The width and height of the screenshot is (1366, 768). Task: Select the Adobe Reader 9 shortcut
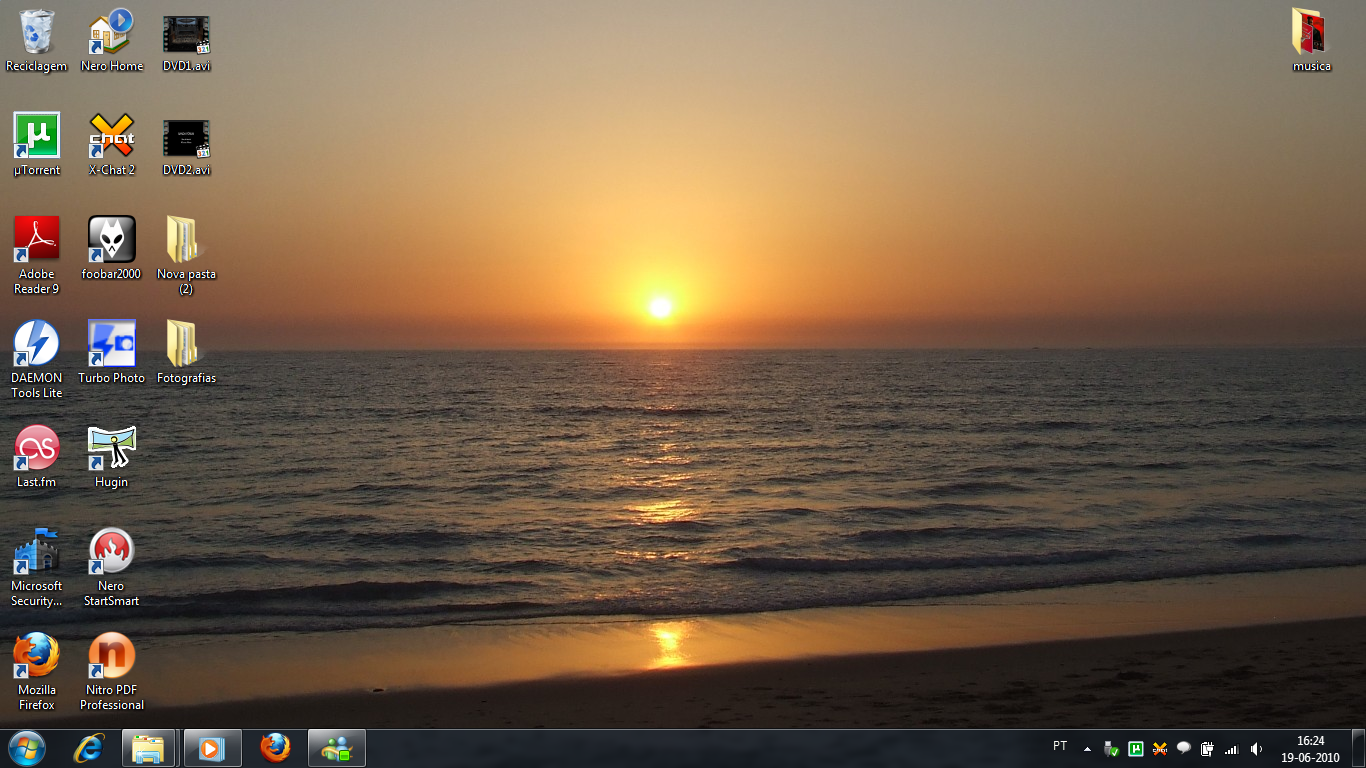click(x=37, y=256)
